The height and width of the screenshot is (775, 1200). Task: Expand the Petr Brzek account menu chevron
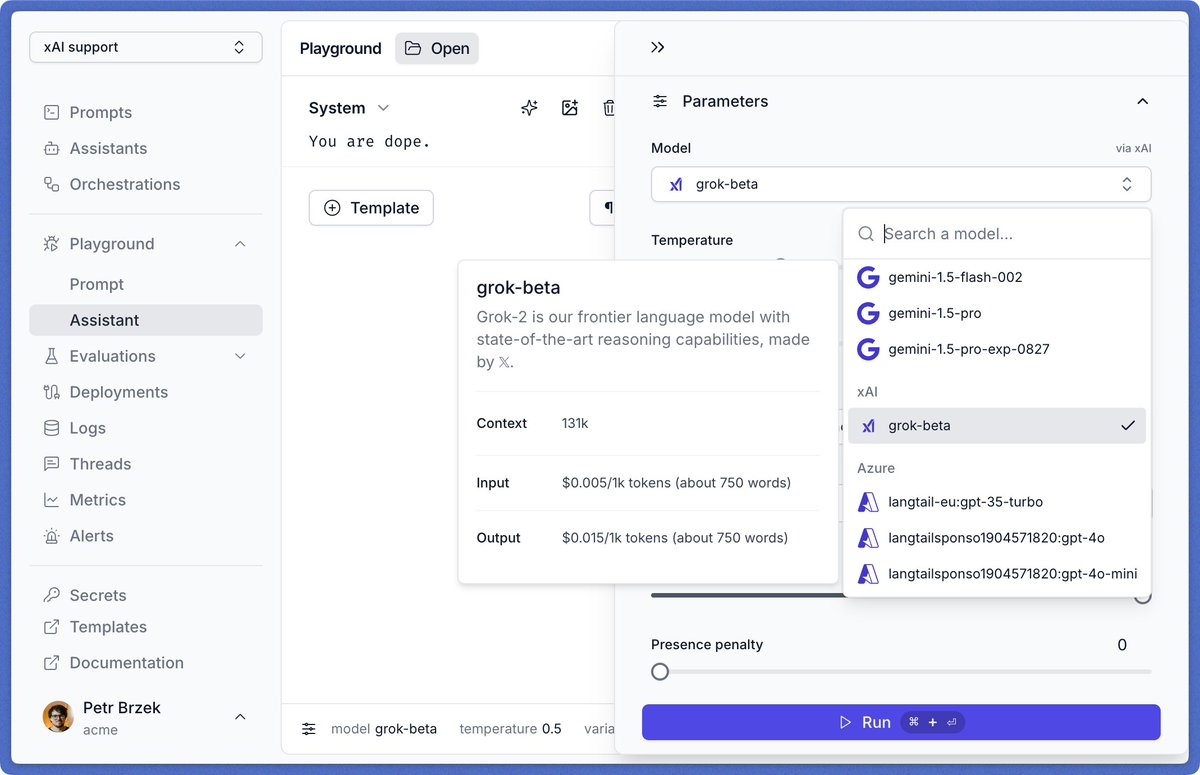[240, 717]
